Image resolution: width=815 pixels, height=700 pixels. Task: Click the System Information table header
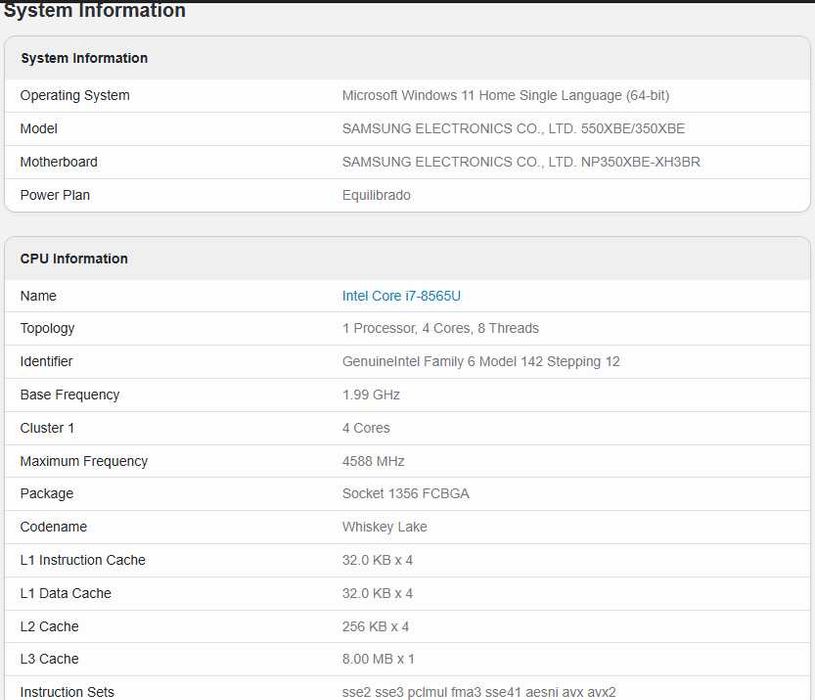(x=84, y=58)
